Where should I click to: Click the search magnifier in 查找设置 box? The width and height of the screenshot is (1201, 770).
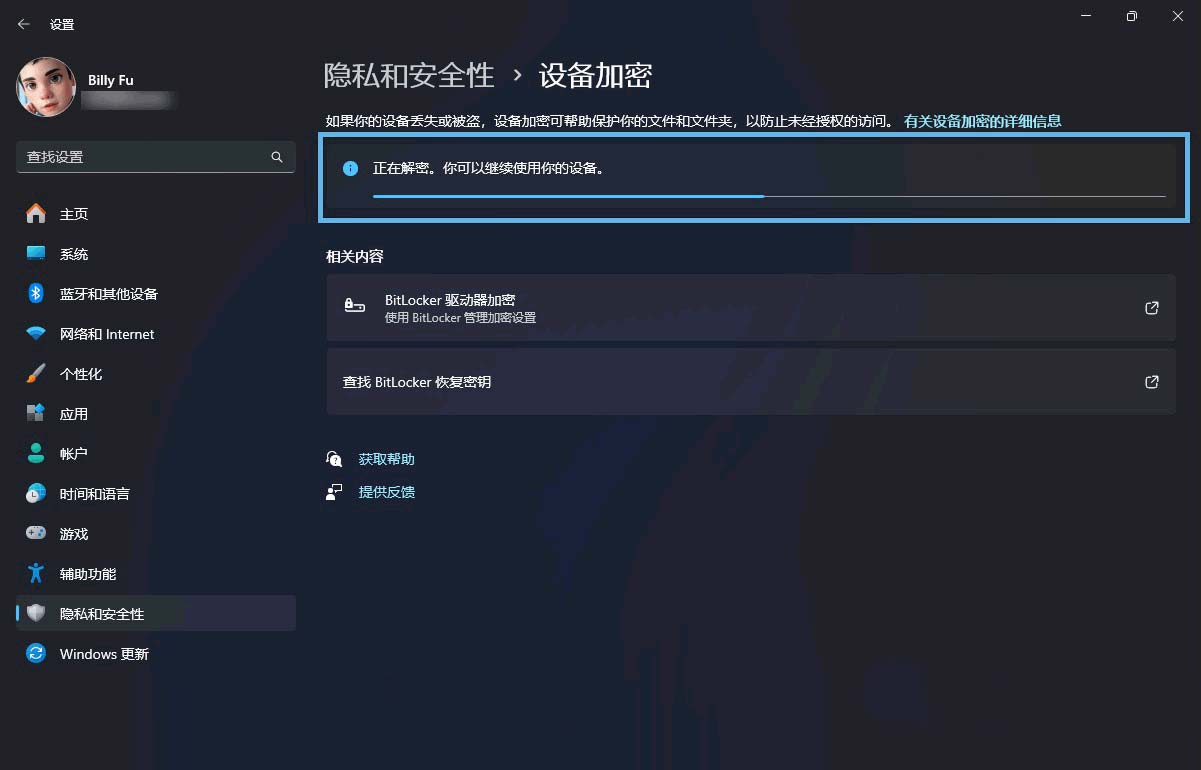pos(277,157)
